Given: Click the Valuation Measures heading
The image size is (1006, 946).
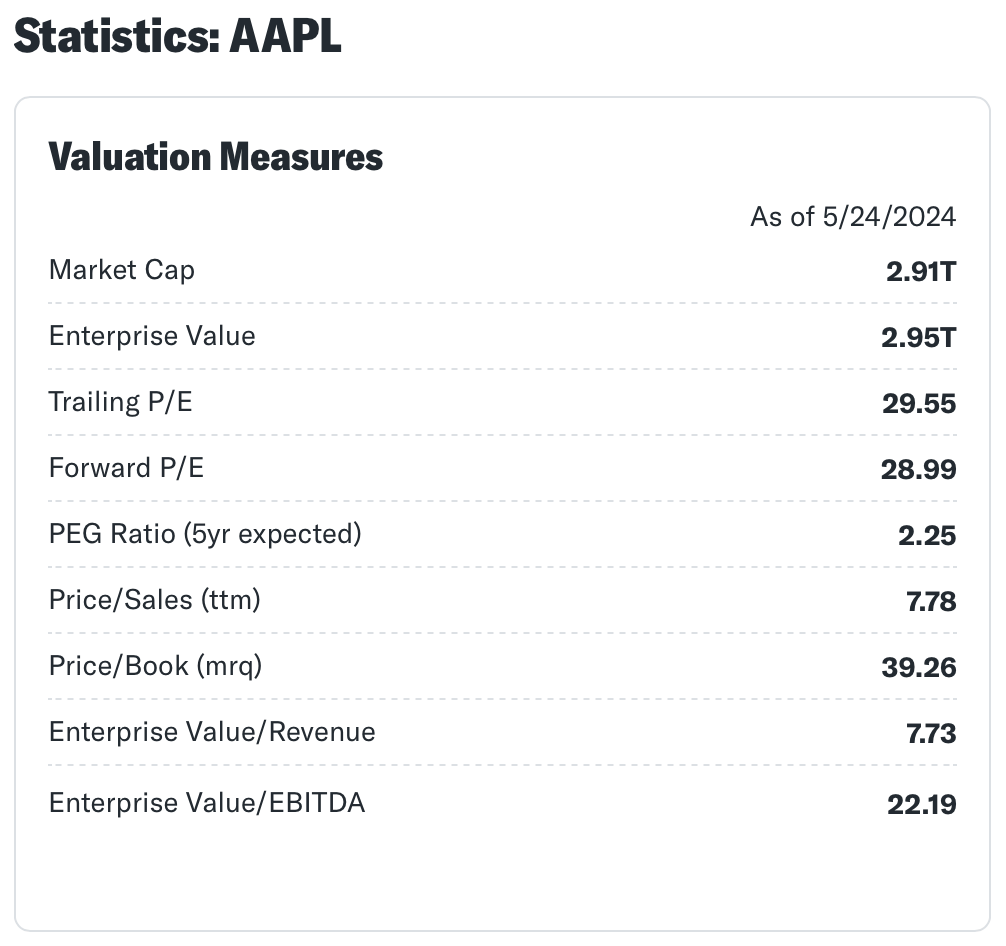Looking at the screenshot, I should tap(216, 157).
